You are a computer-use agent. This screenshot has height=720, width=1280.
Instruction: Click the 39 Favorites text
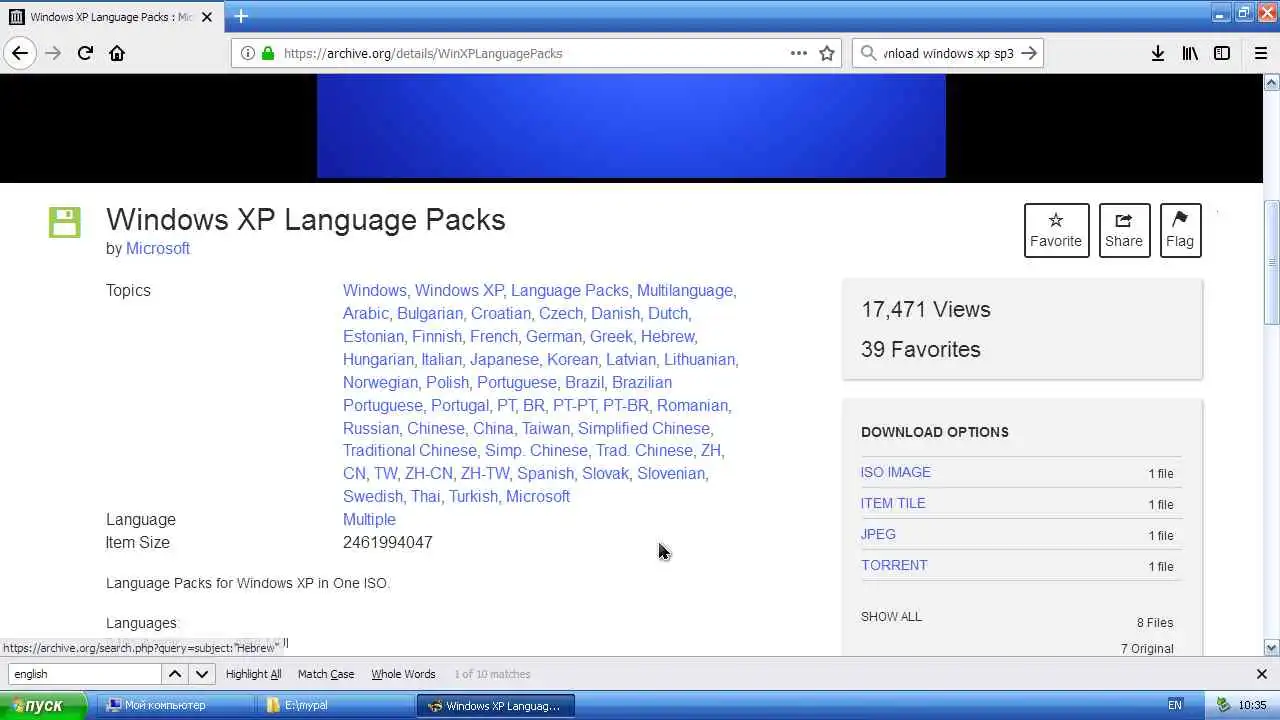click(921, 349)
